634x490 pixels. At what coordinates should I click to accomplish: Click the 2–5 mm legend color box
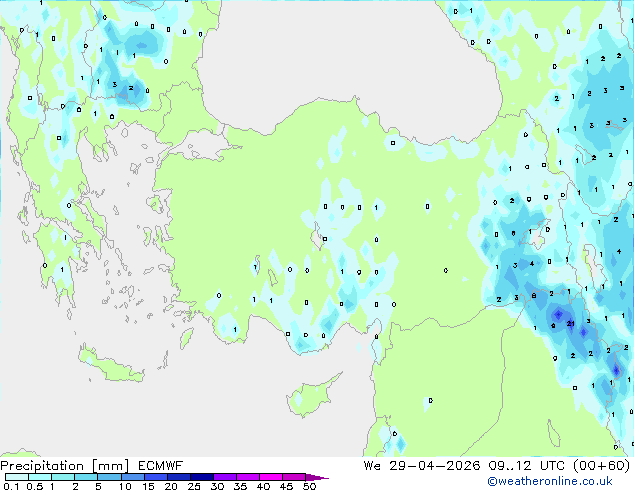pyautogui.click(x=86, y=477)
